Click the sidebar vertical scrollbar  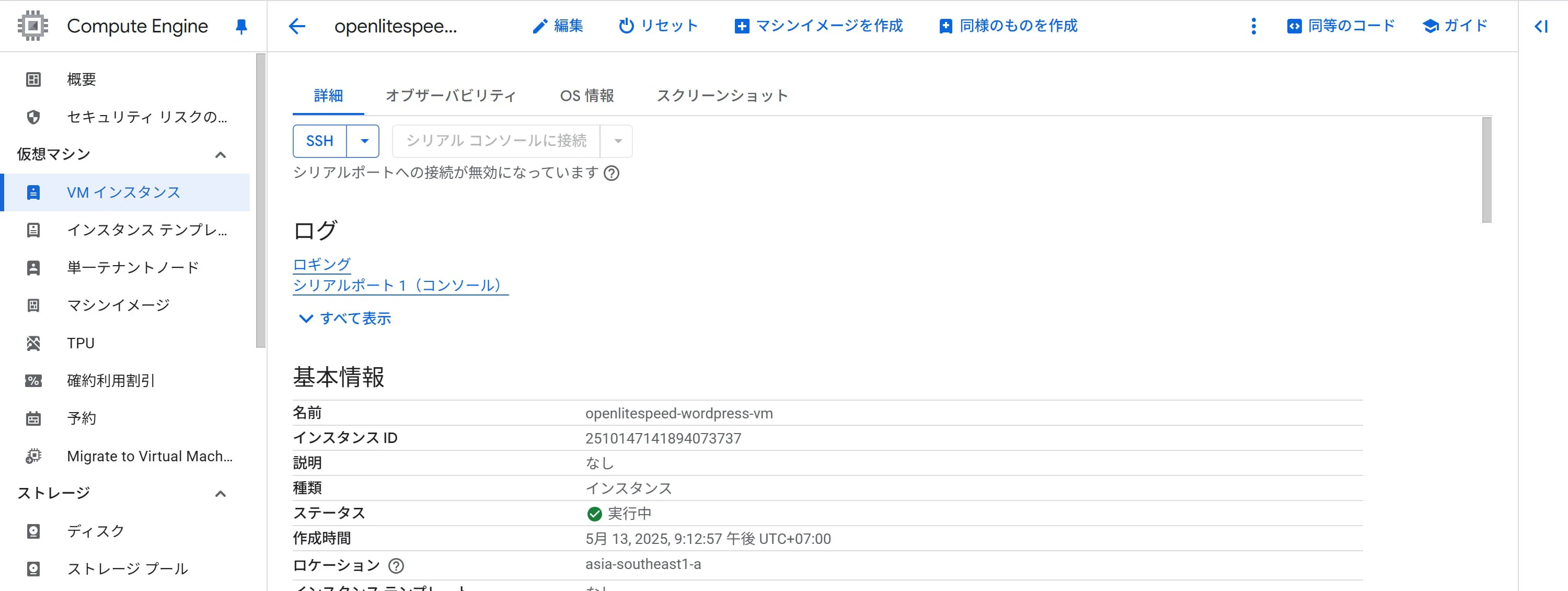tap(260, 201)
